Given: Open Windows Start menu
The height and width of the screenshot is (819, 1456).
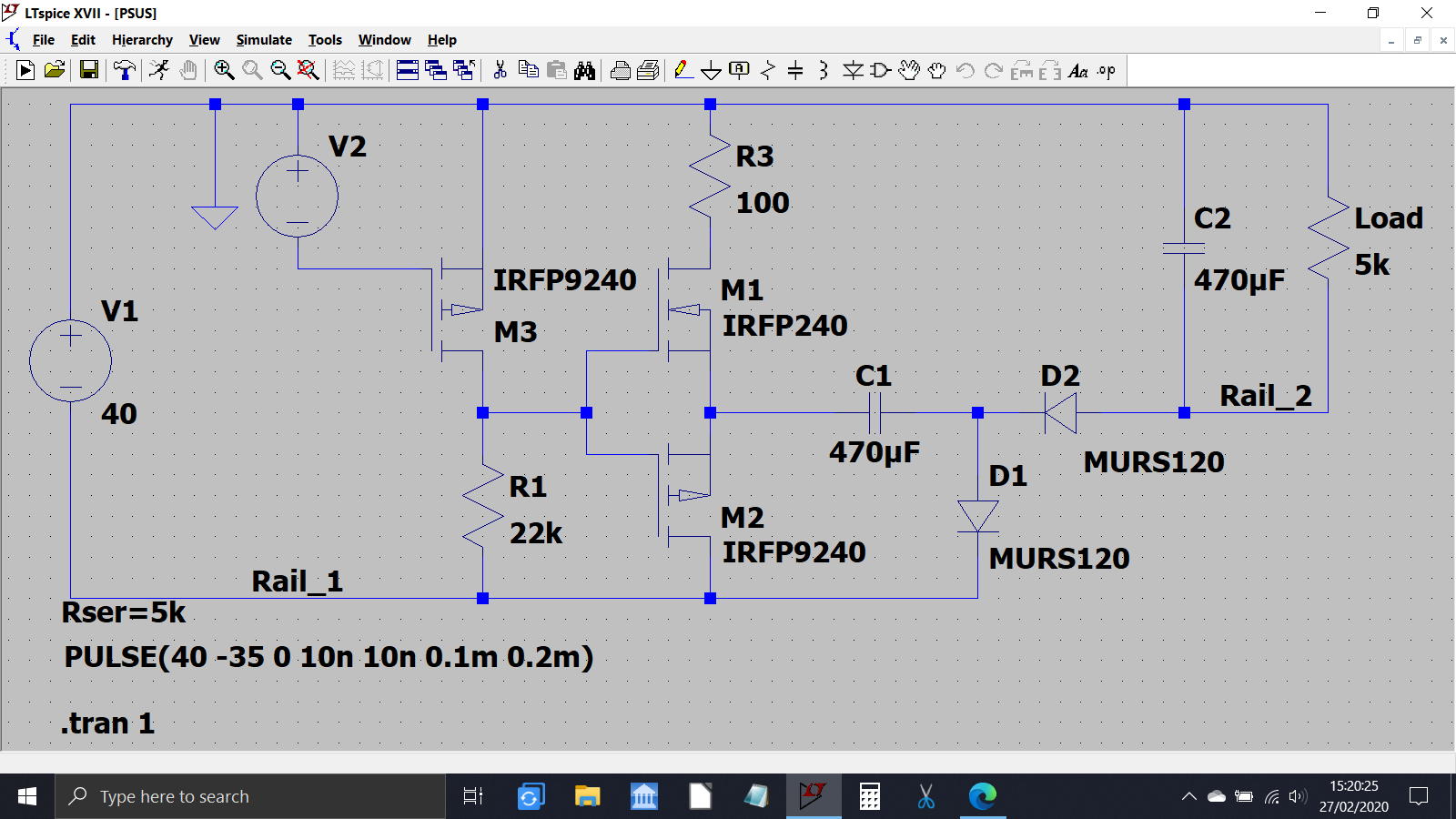Looking at the screenshot, I should pyautogui.click(x=27, y=797).
